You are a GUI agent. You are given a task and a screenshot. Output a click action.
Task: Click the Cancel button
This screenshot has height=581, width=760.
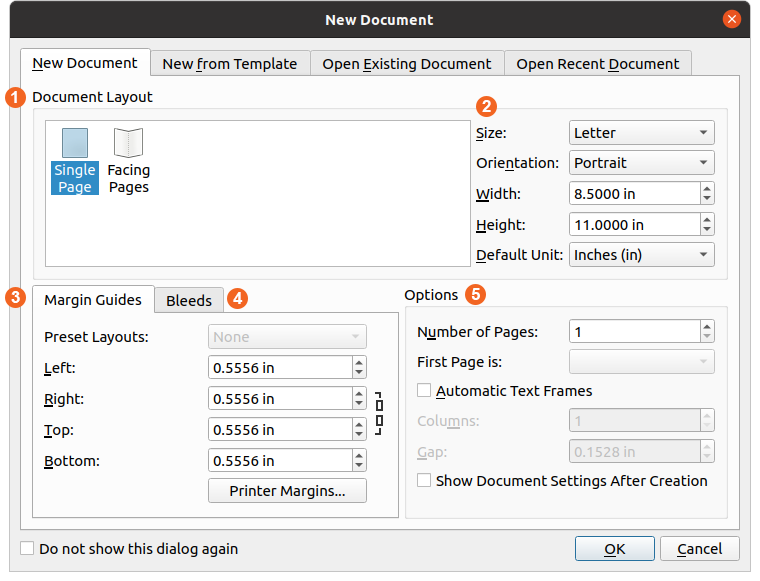[699, 549]
